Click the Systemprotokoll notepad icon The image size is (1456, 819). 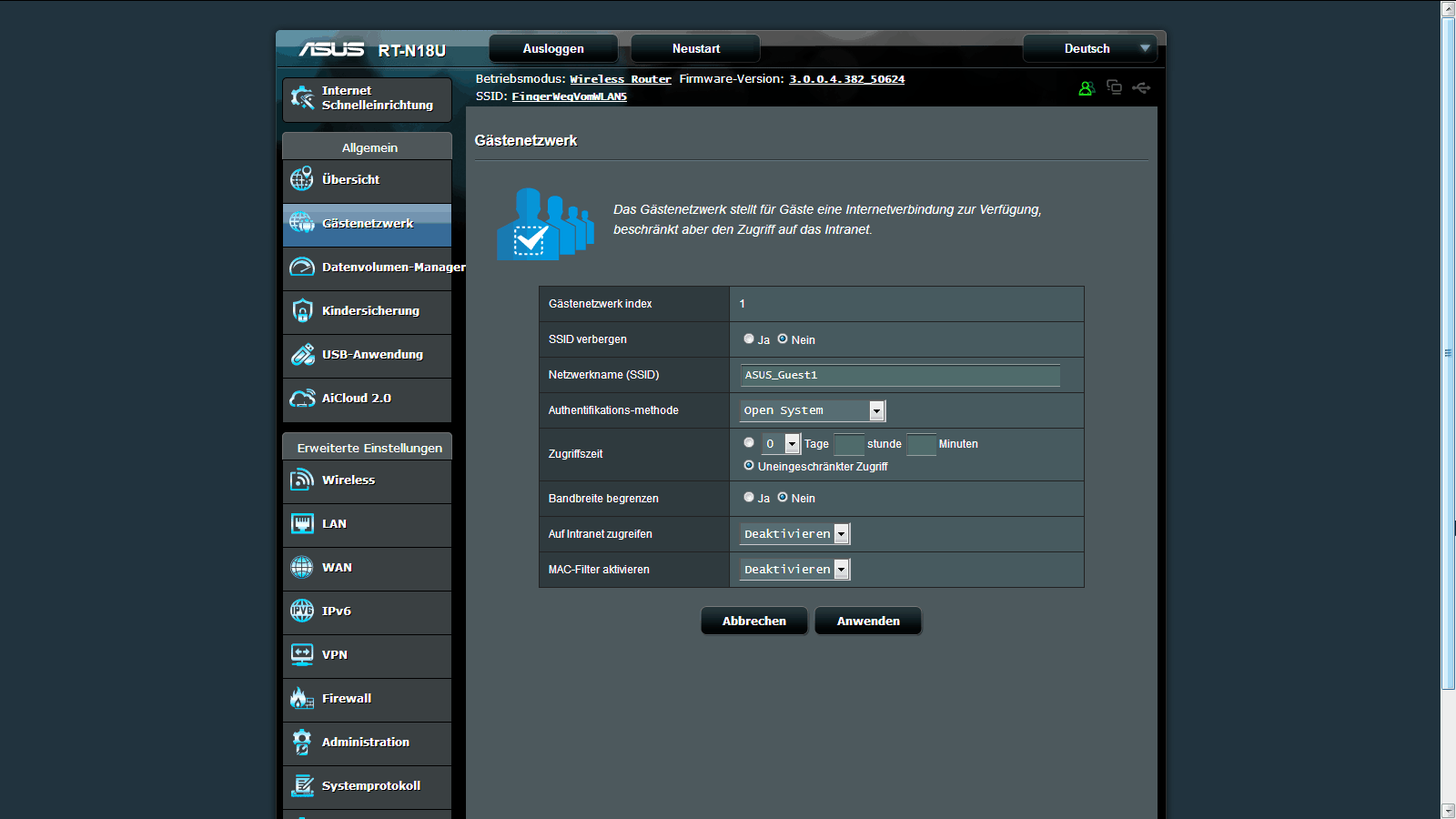click(x=302, y=785)
